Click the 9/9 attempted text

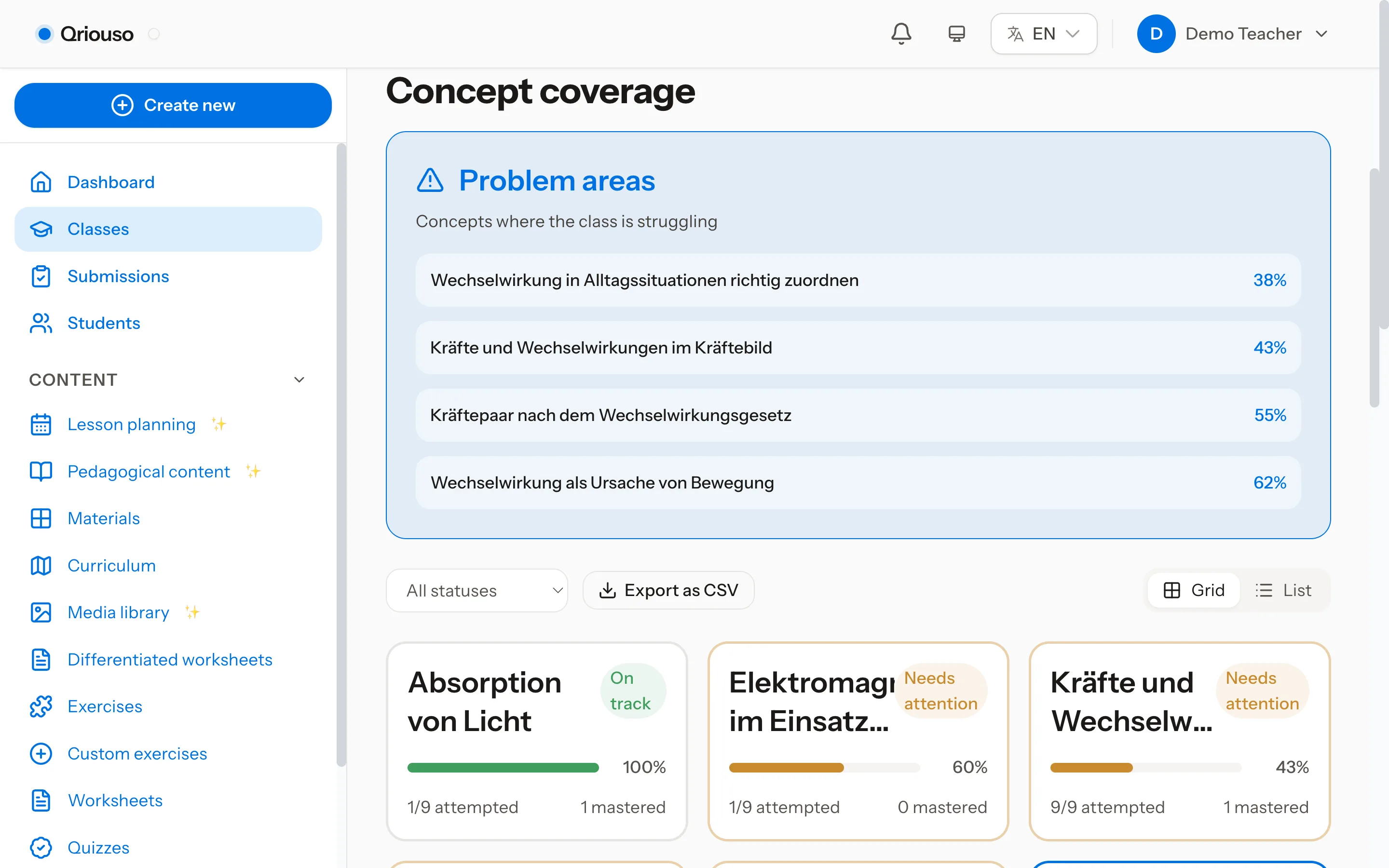click(1108, 807)
